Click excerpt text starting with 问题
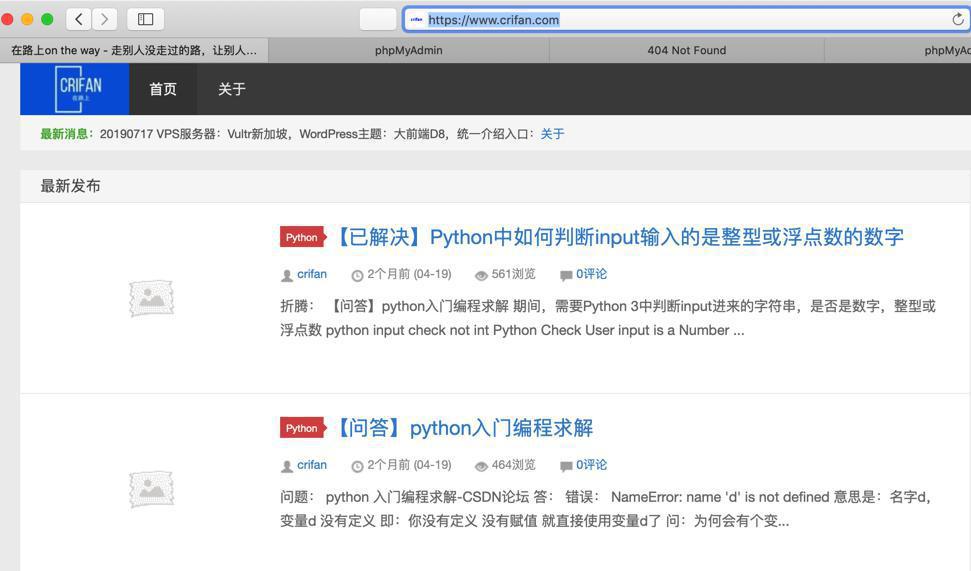The image size is (971, 571). [x=605, y=508]
